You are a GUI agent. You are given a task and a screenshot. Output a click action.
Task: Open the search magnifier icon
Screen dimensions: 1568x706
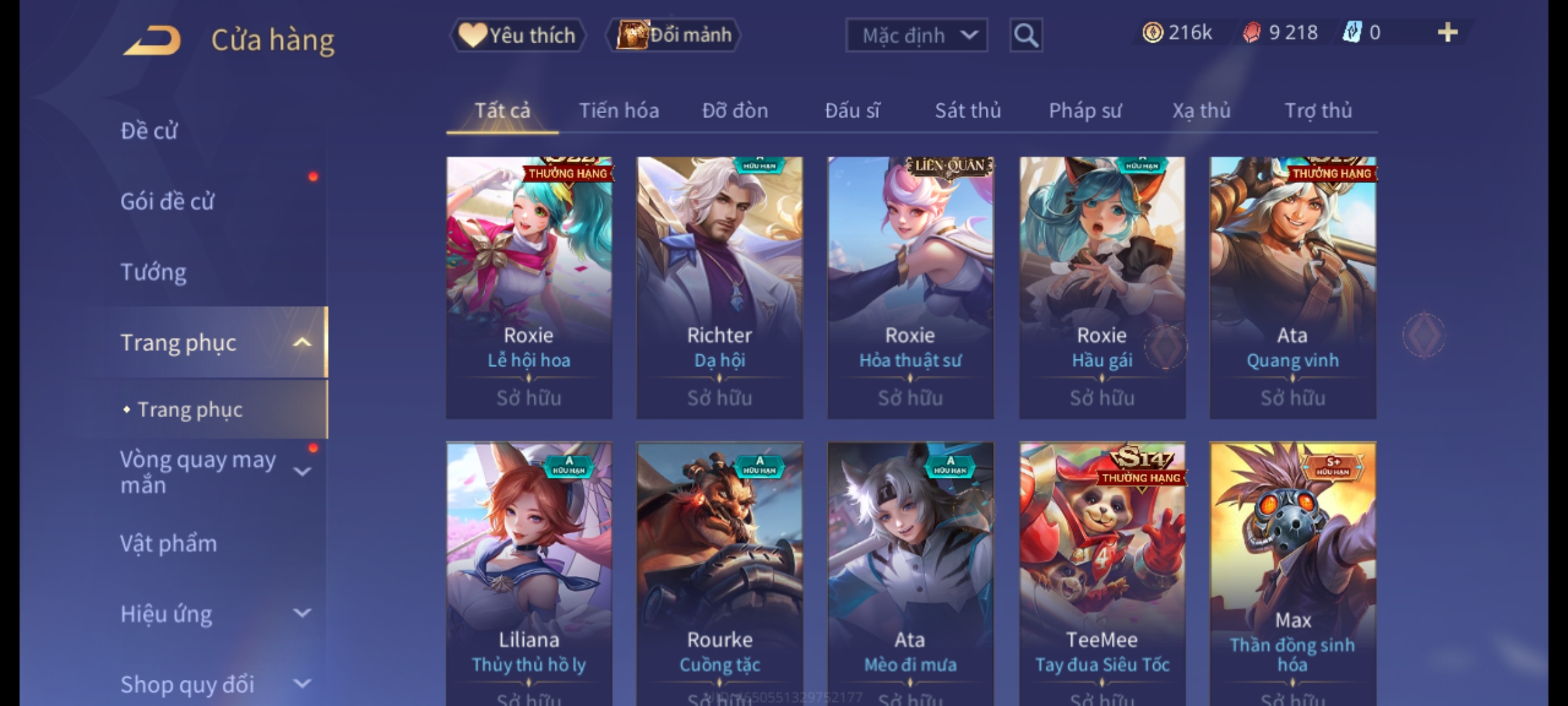point(1026,35)
